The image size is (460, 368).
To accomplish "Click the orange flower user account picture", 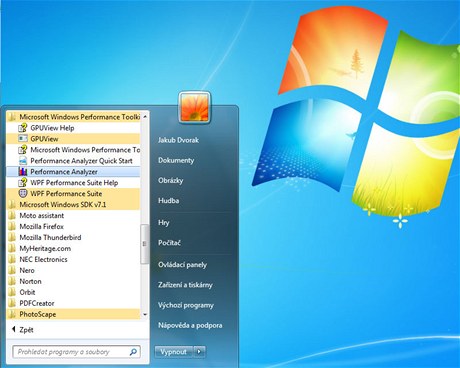I will [195, 107].
